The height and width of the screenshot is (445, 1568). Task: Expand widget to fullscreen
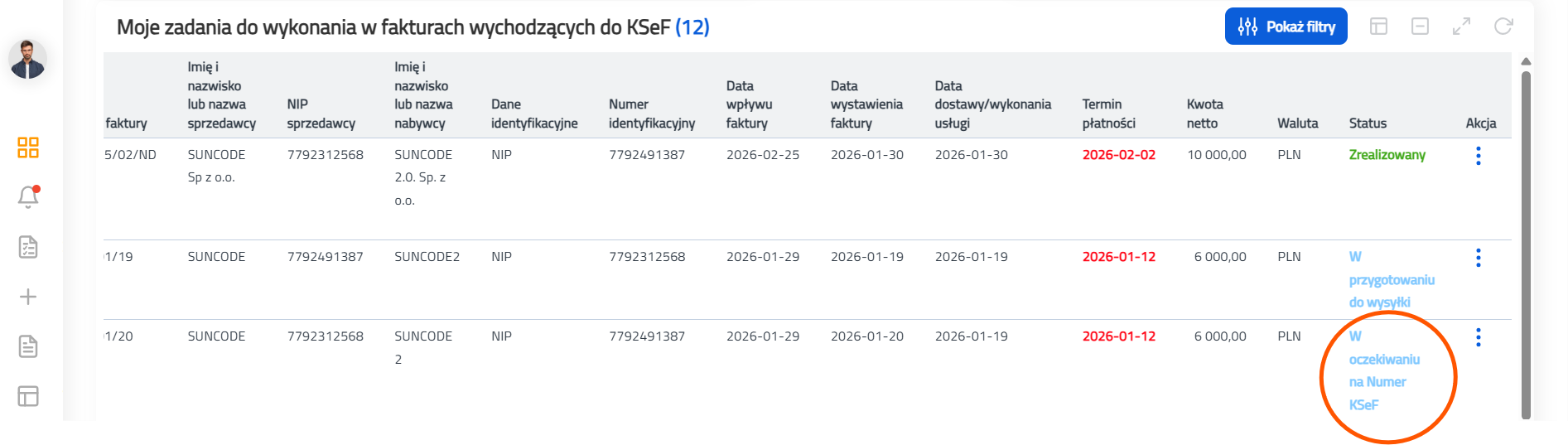coord(1461,27)
